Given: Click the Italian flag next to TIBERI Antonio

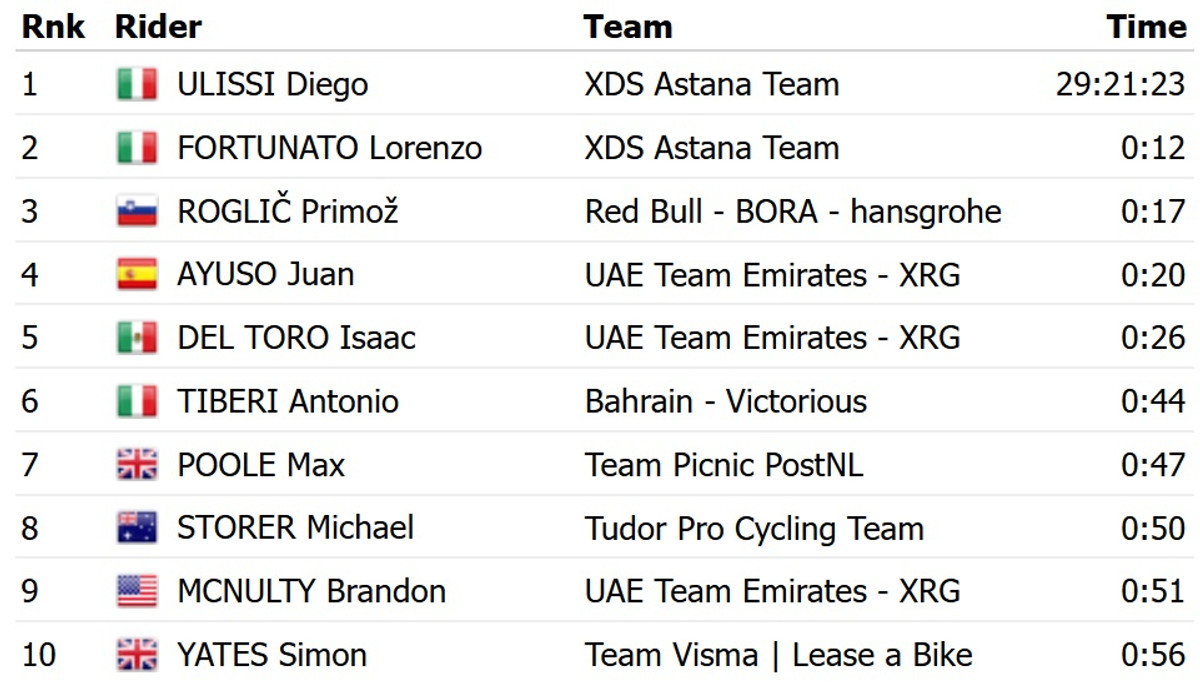Looking at the screenshot, I should point(137,402).
